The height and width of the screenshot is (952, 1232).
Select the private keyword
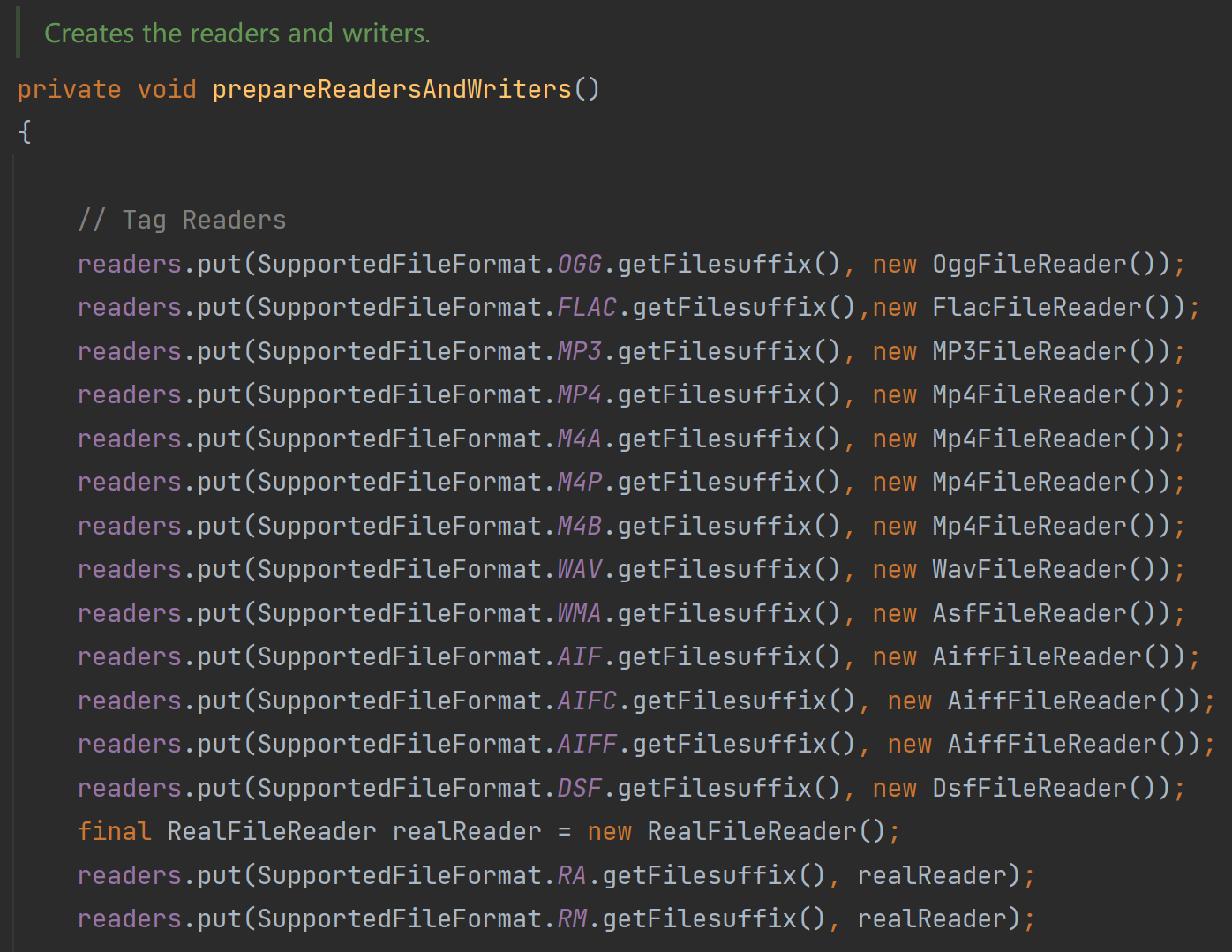coord(70,88)
